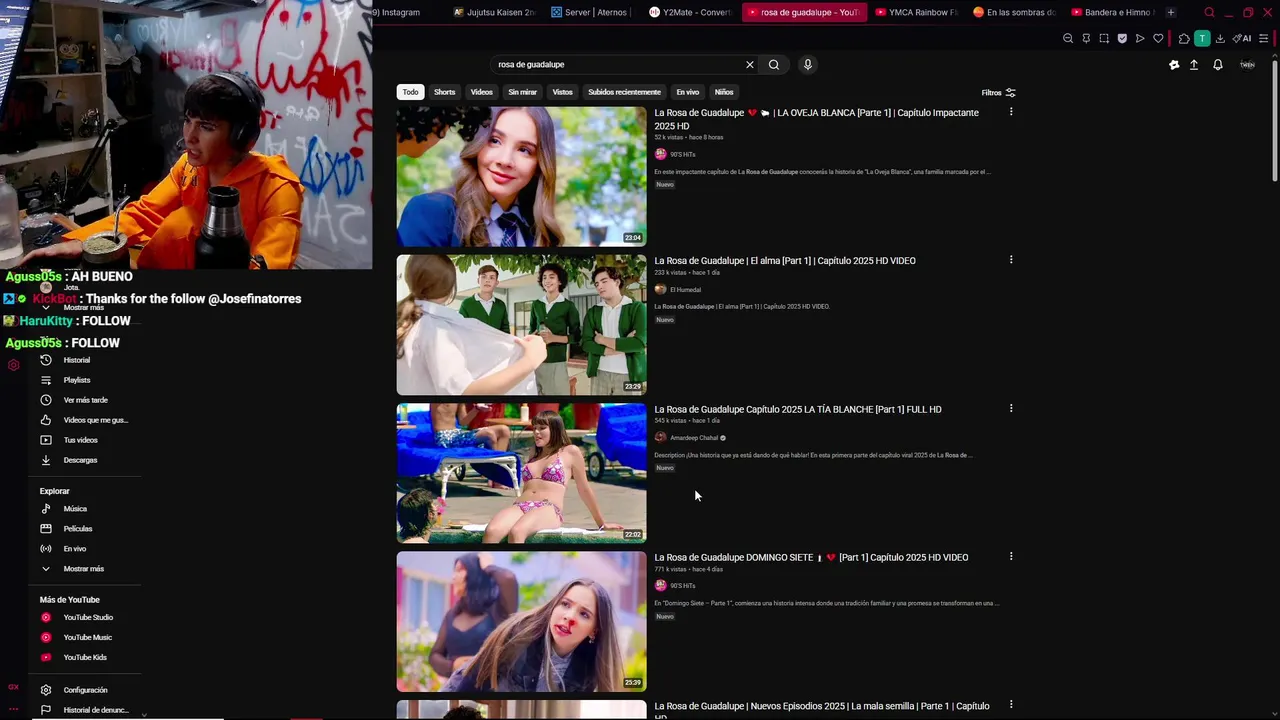The image size is (1280, 720).
Task: Select the Todo filter chip
Action: click(410, 92)
